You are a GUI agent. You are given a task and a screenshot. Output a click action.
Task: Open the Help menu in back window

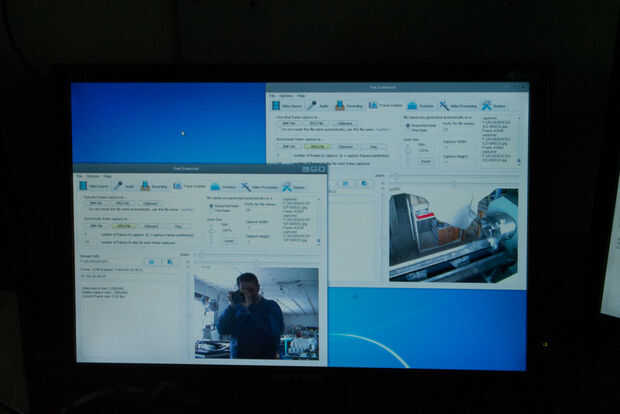point(301,96)
